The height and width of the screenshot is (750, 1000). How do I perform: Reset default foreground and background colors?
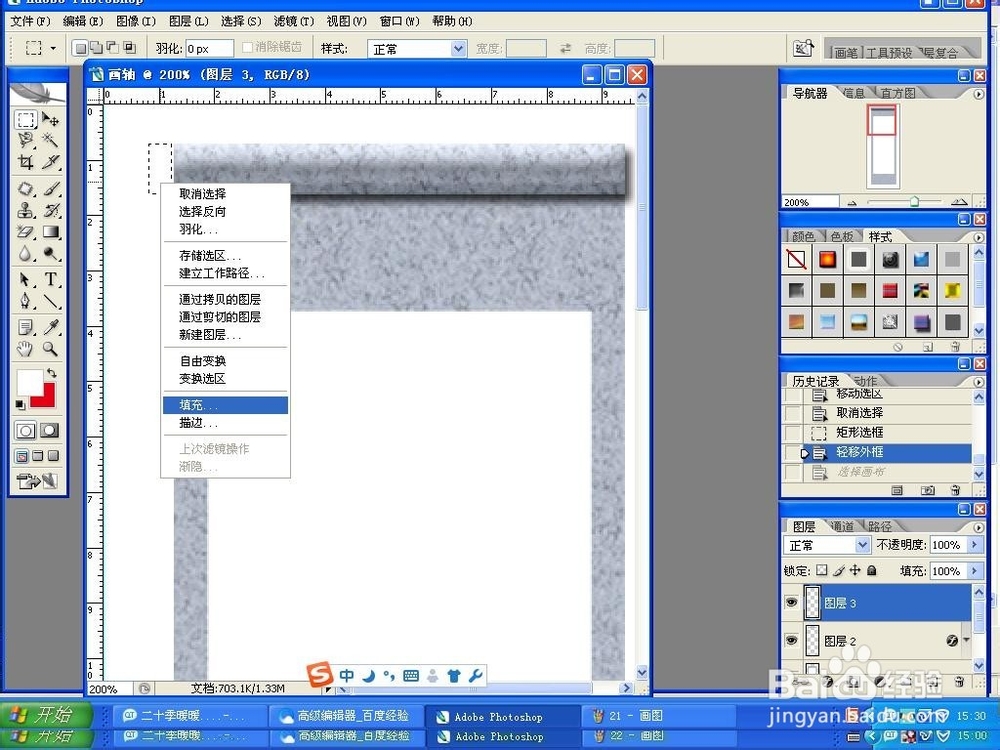[x=20, y=404]
